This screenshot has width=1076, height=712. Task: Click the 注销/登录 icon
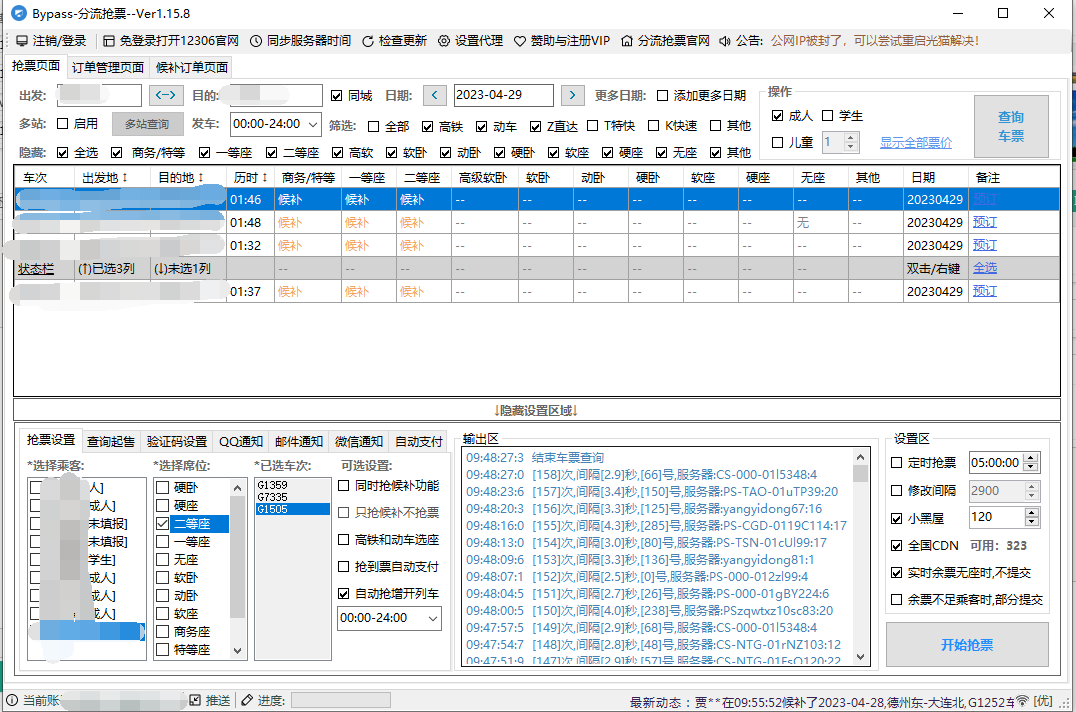tap(21, 41)
